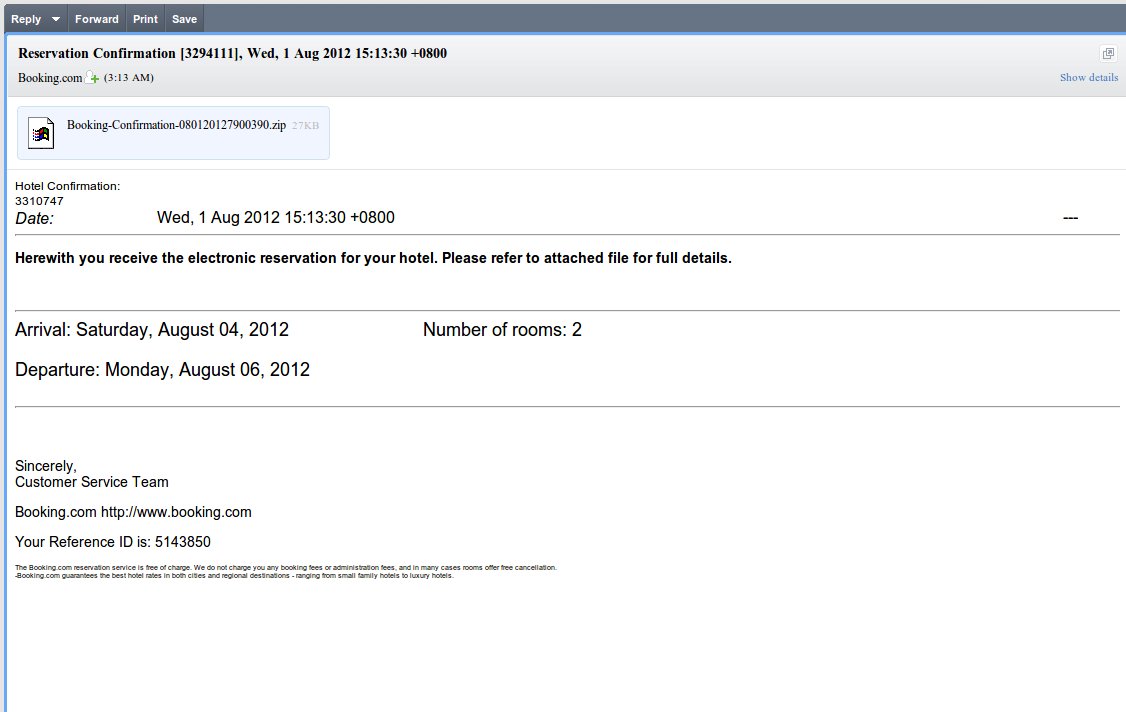Download Booking-Confirmation-080120127900390.zip attachment
This screenshot has height=712, width=1126.
pos(176,125)
